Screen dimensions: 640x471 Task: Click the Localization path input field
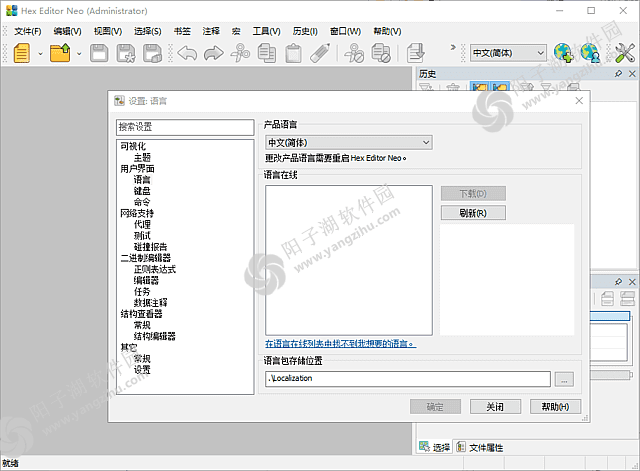[408, 379]
